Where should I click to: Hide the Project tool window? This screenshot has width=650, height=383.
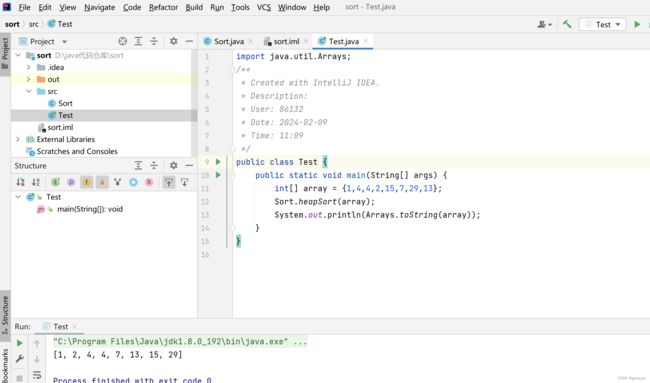(x=189, y=41)
